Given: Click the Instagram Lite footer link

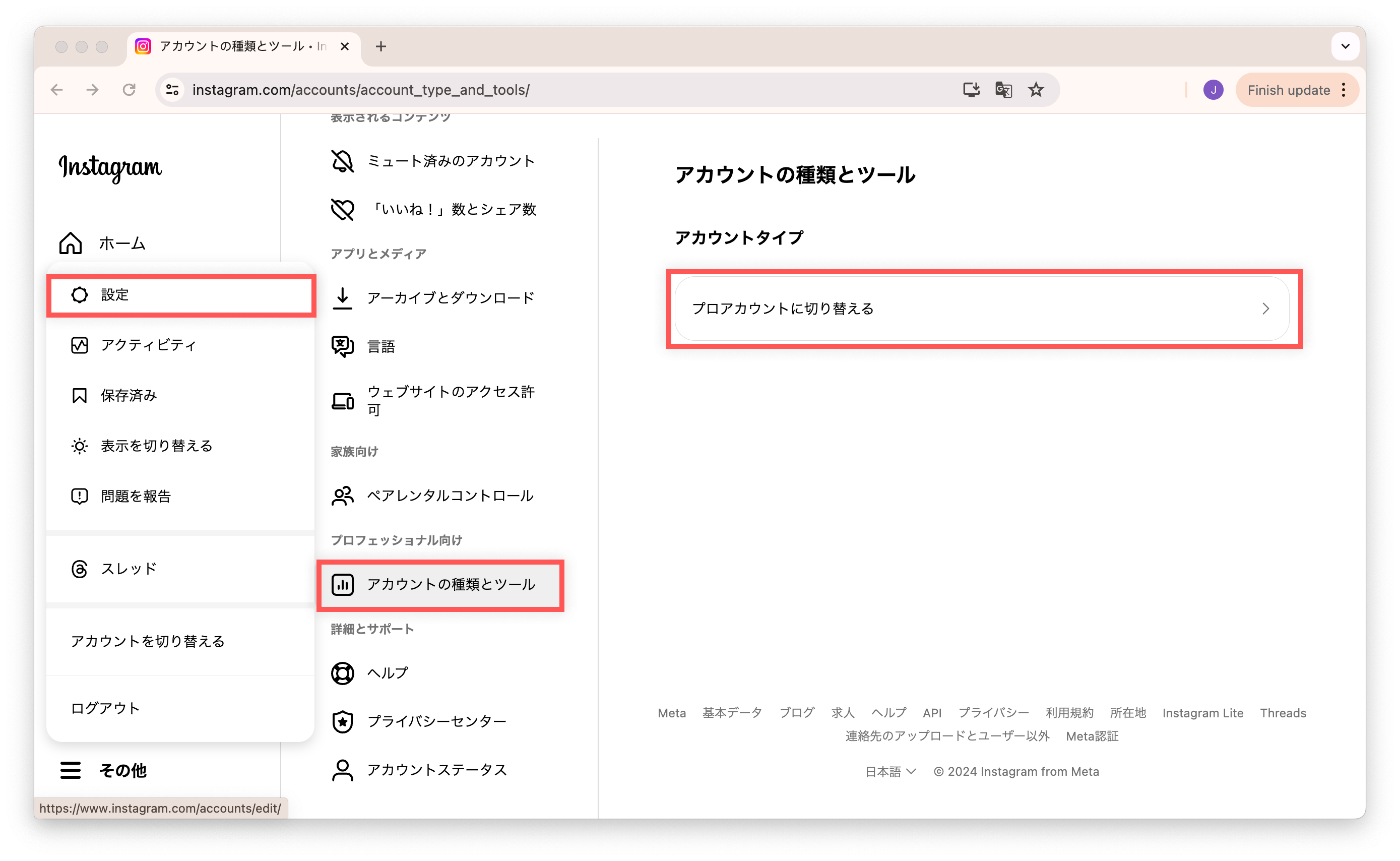Looking at the screenshot, I should [1202, 713].
